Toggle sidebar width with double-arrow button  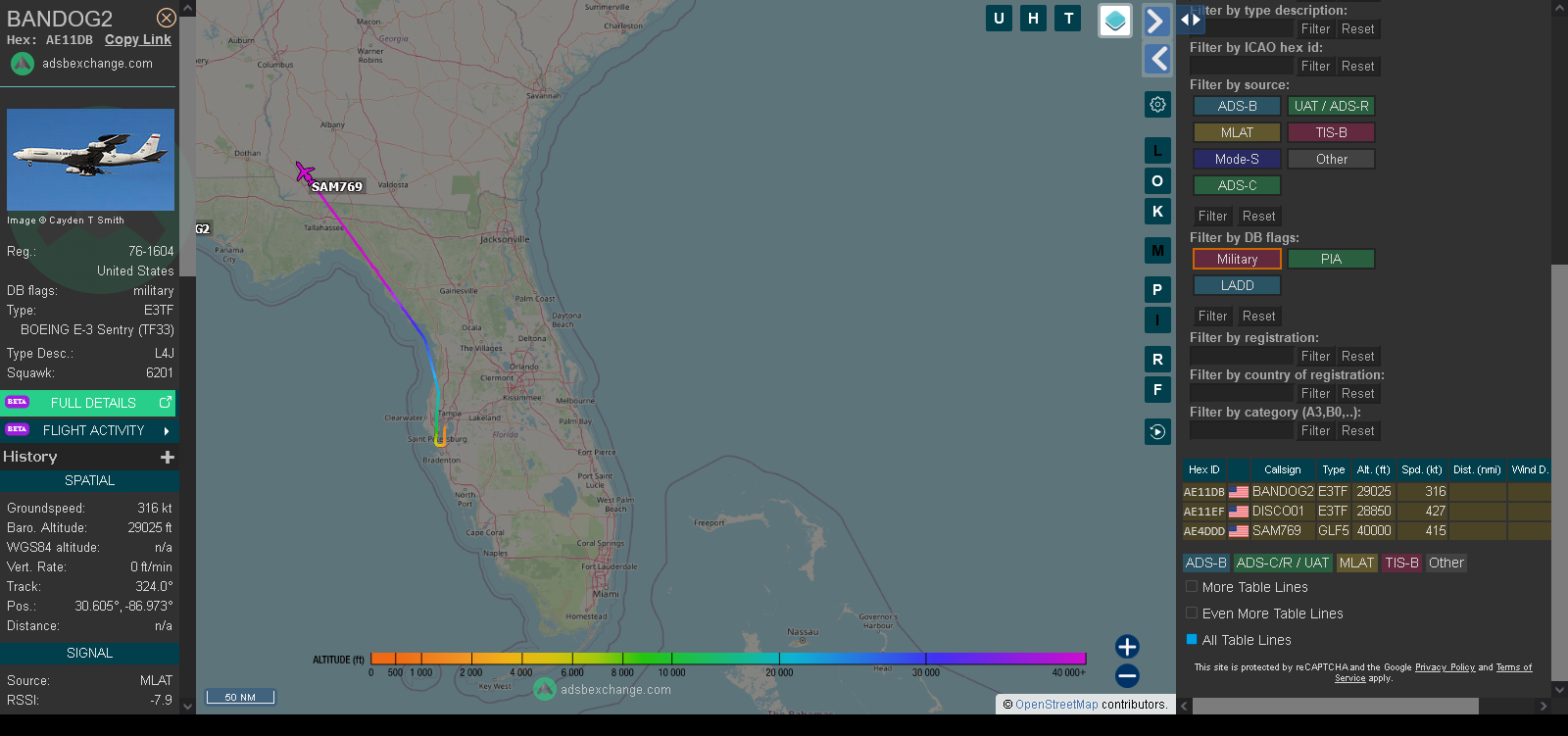[1191, 19]
